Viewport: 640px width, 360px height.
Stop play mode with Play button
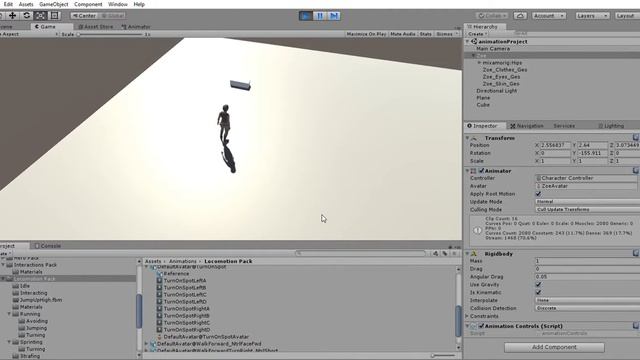point(305,16)
